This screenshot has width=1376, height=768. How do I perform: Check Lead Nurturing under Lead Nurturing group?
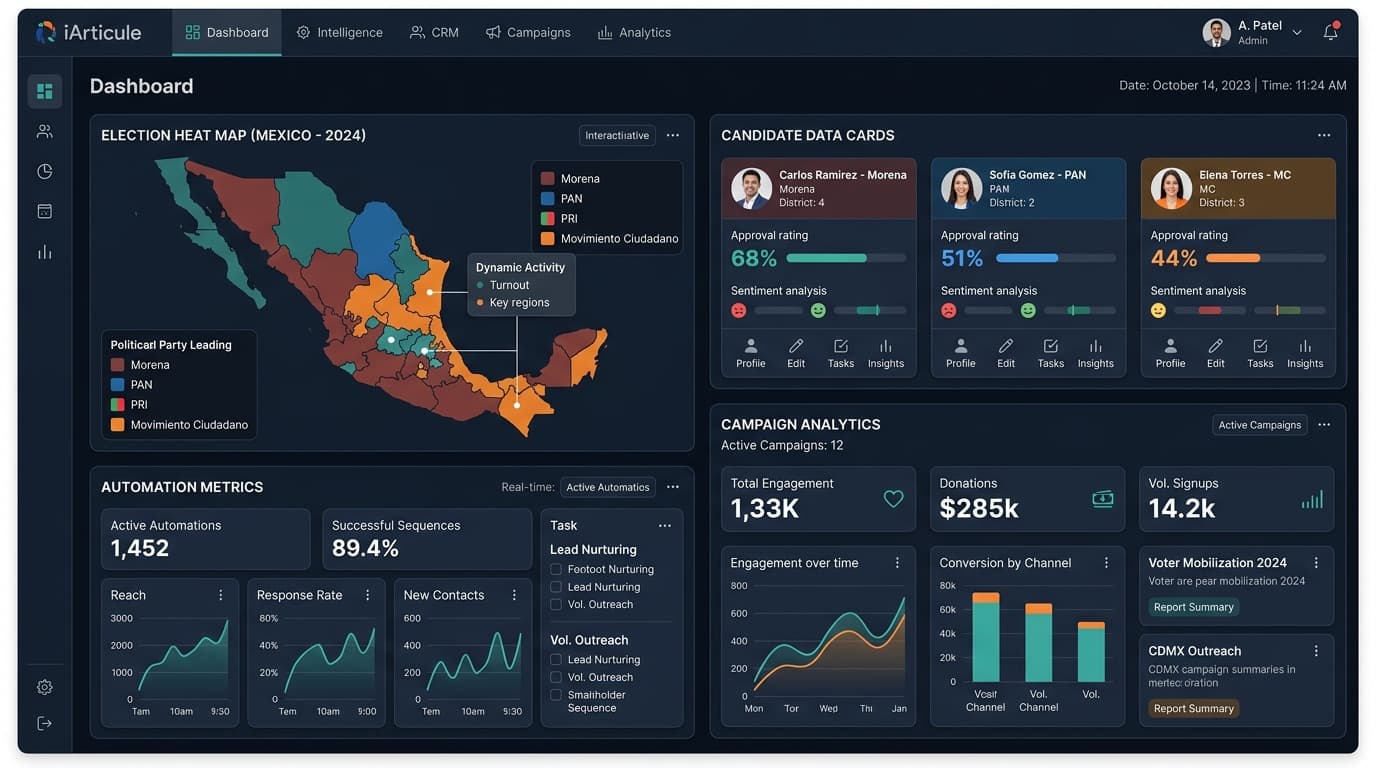click(556, 587)
